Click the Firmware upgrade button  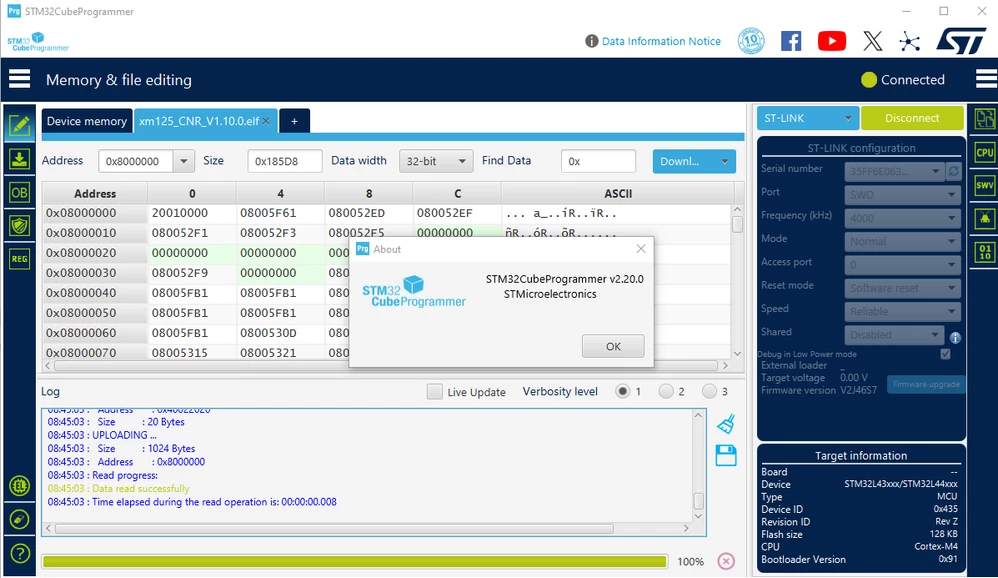(x=926, y=384)
